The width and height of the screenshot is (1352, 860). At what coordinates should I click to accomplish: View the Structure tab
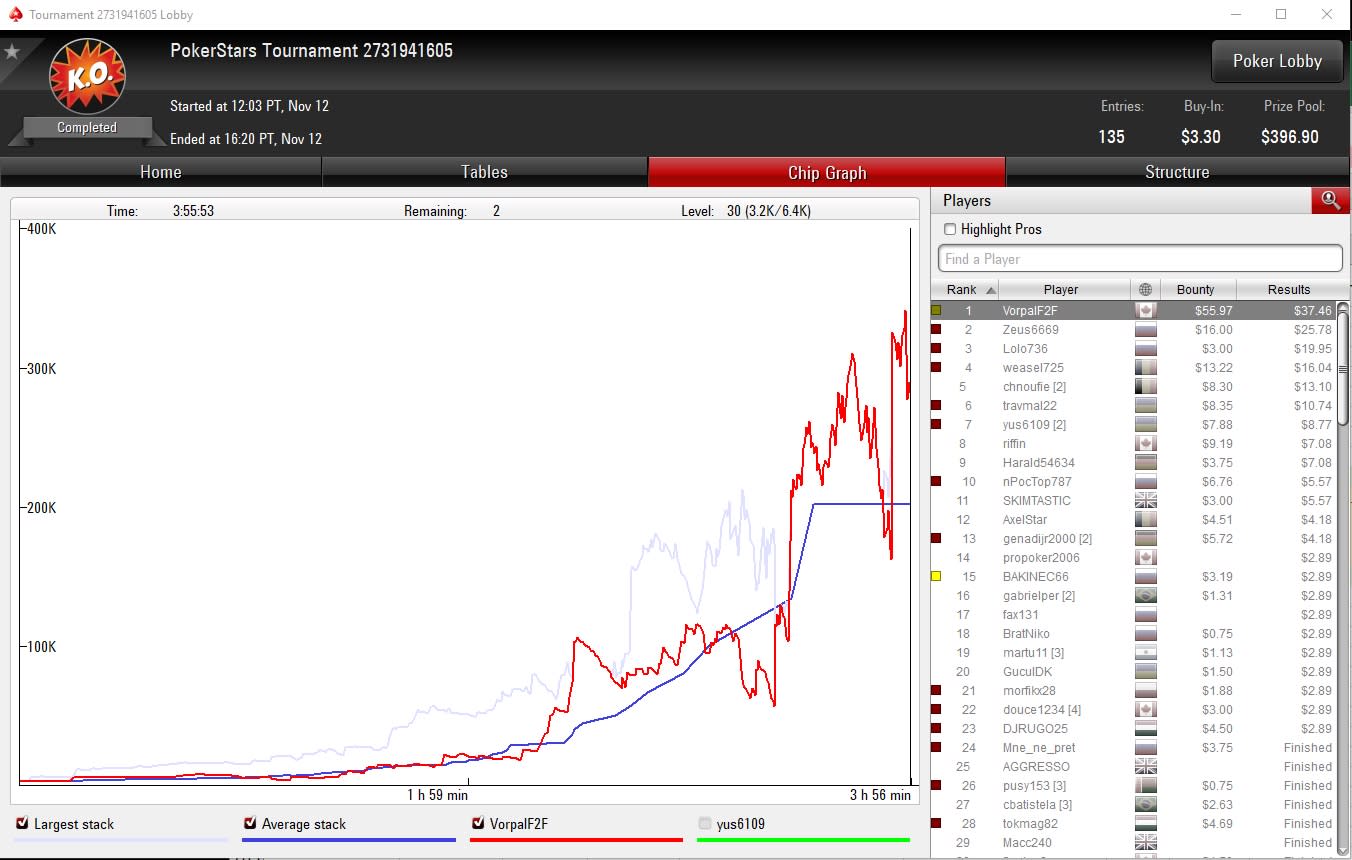(x=1177, y=172)
